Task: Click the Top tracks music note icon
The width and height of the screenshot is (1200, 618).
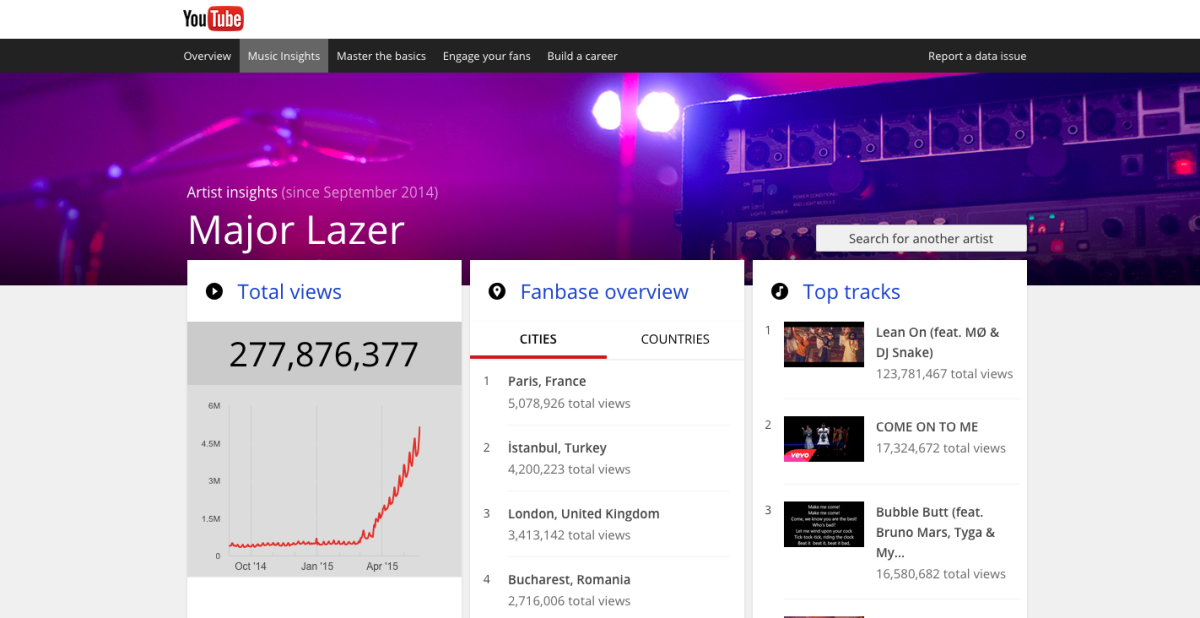Action: click(780, 292)
